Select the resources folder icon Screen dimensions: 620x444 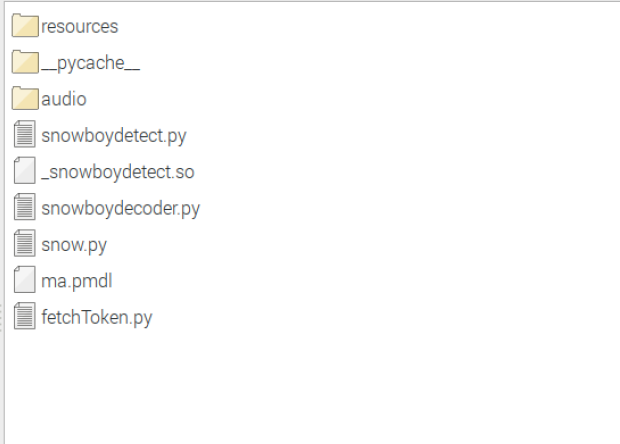click(25, 26)
